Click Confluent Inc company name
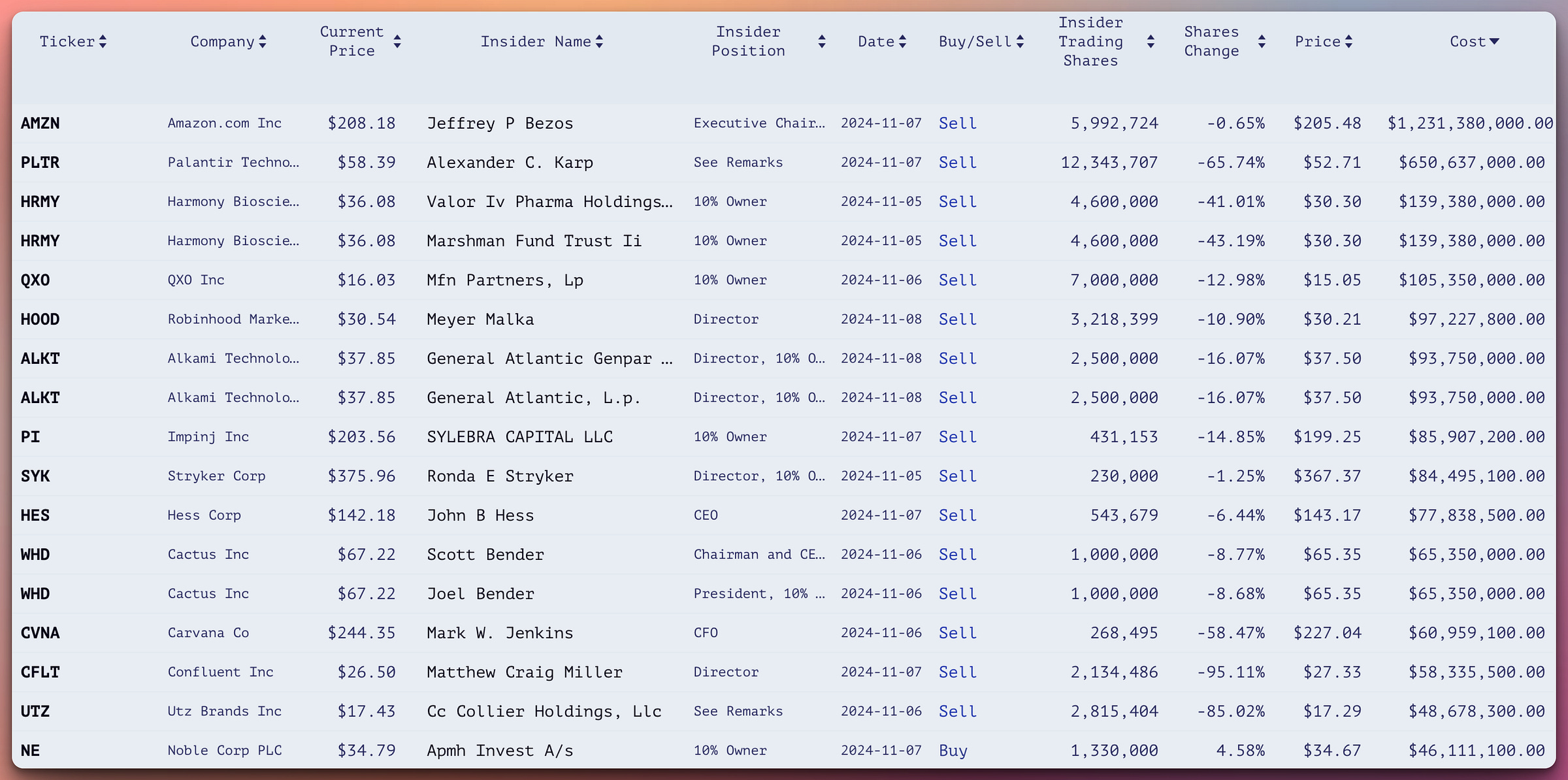The height and width of the screenshot is (780, 1568). [221, 672]
